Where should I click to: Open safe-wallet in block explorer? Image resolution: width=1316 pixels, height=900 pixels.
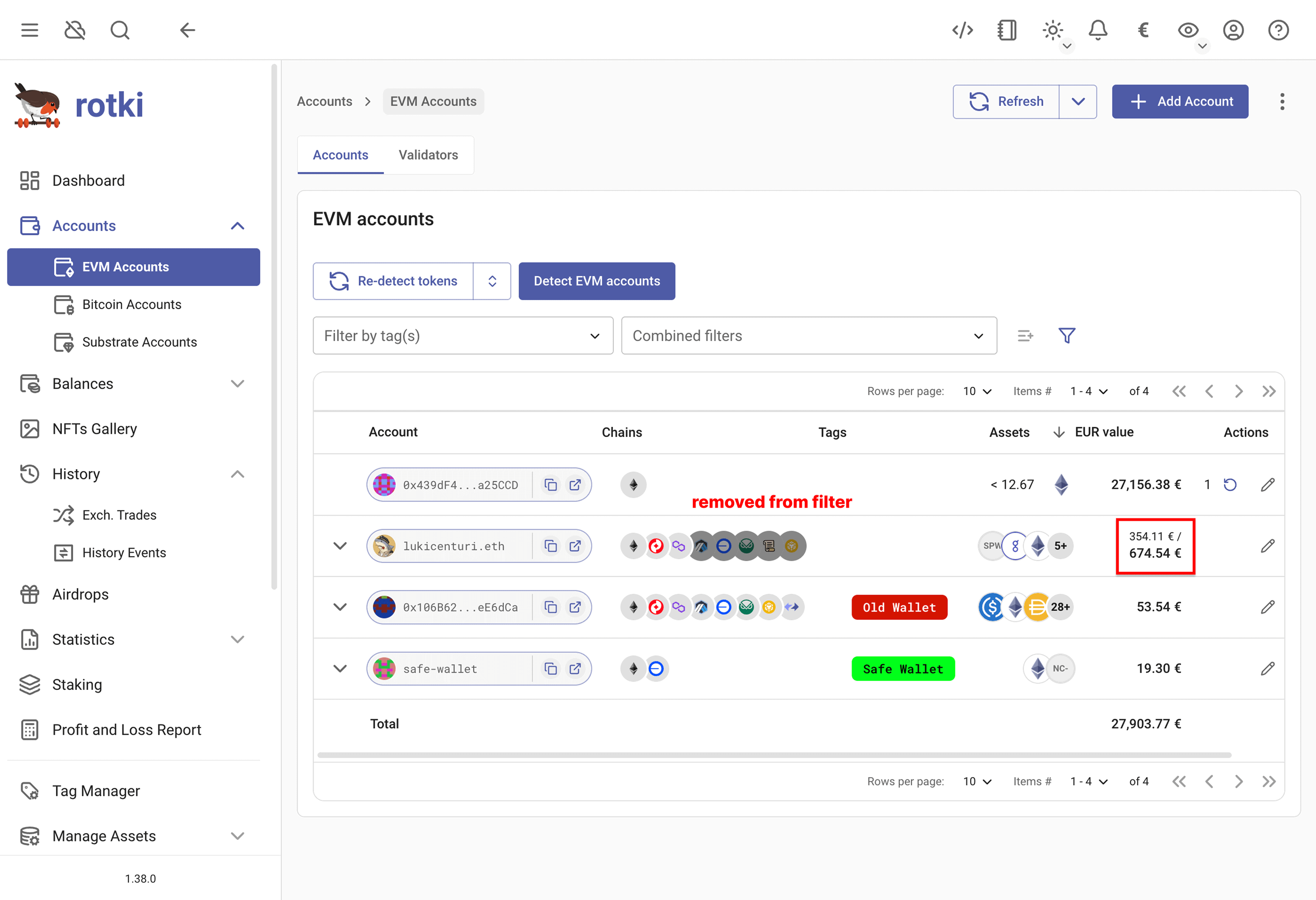pos(575,669)
